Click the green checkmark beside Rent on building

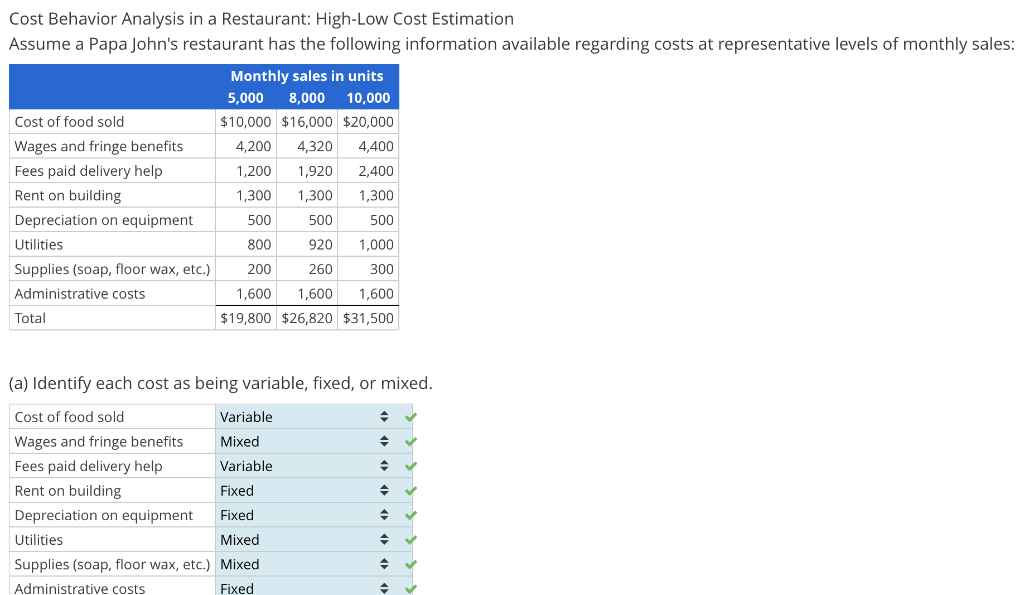[410, 490]
